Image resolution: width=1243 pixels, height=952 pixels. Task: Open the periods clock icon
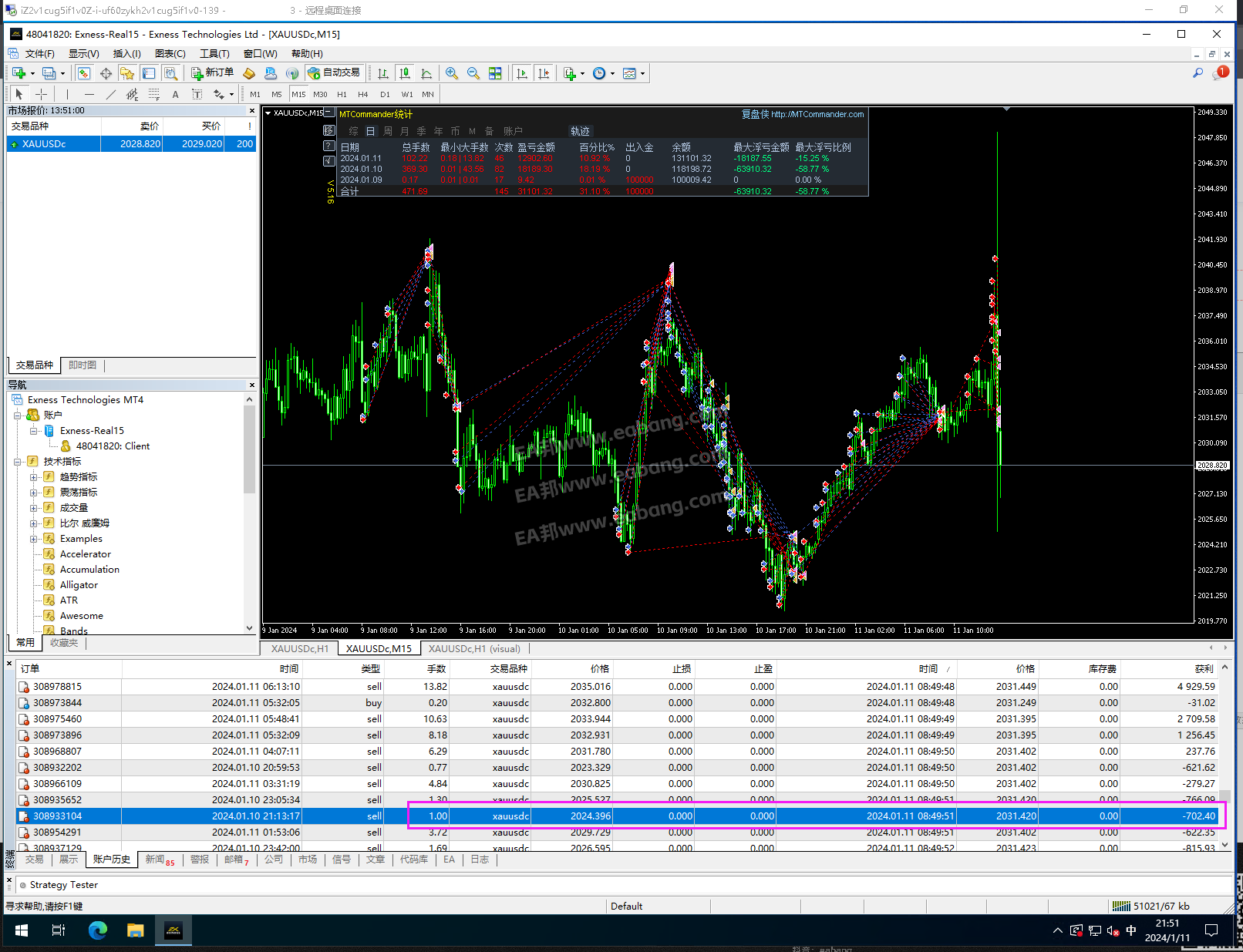599,73
